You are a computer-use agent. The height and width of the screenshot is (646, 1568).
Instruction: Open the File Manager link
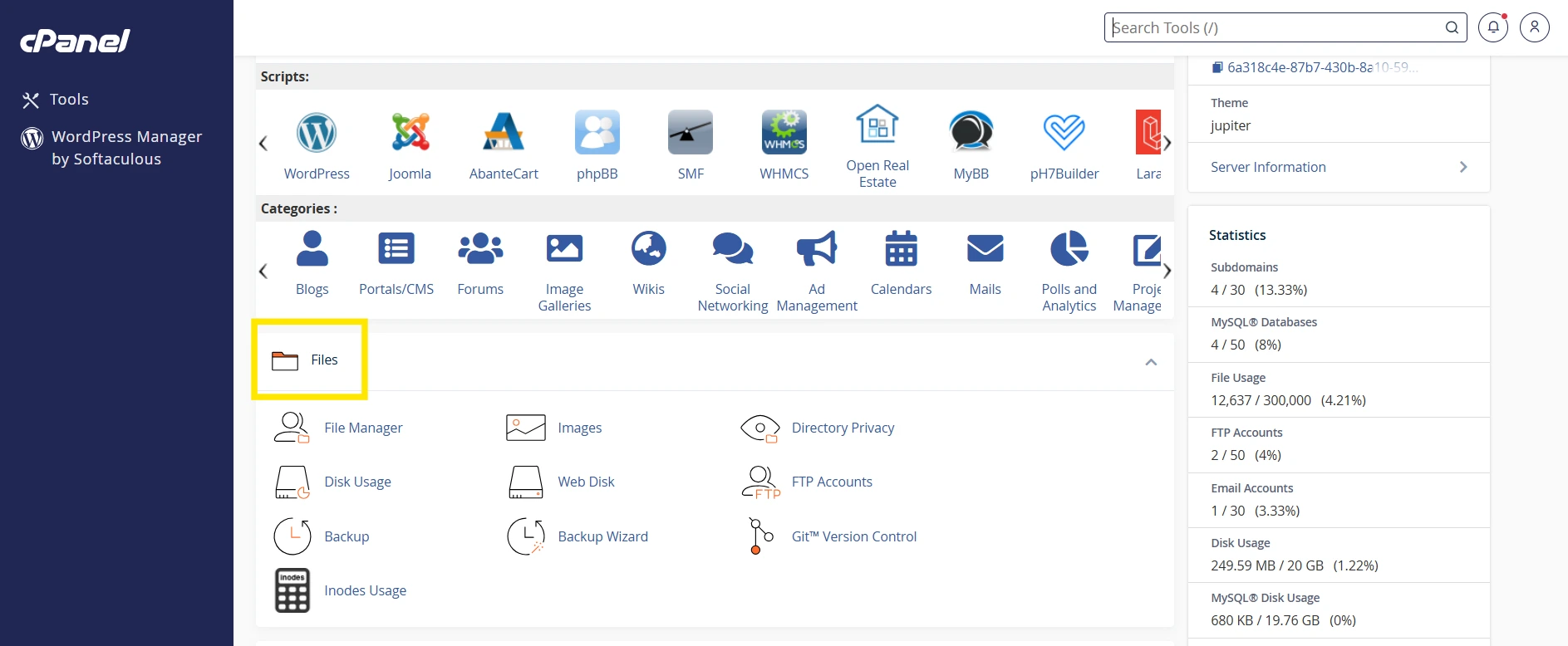(x=363, y=428)
